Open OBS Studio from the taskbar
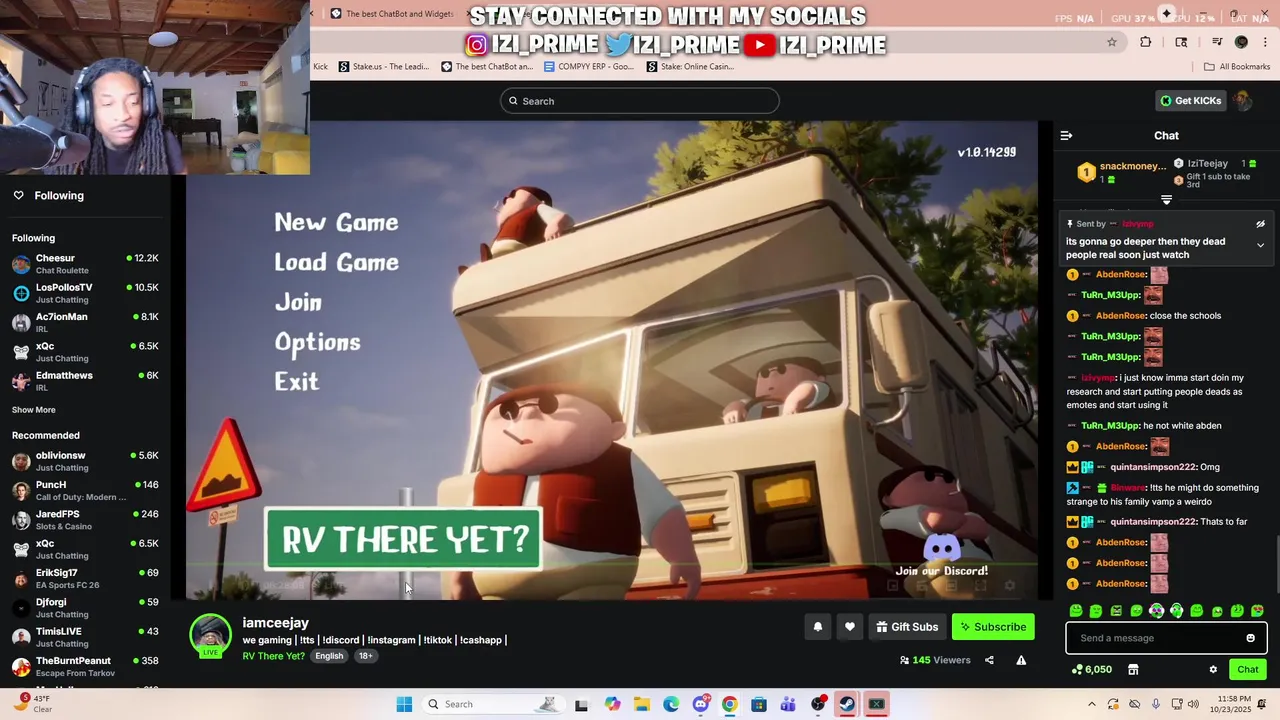 [x=818, y=704]
